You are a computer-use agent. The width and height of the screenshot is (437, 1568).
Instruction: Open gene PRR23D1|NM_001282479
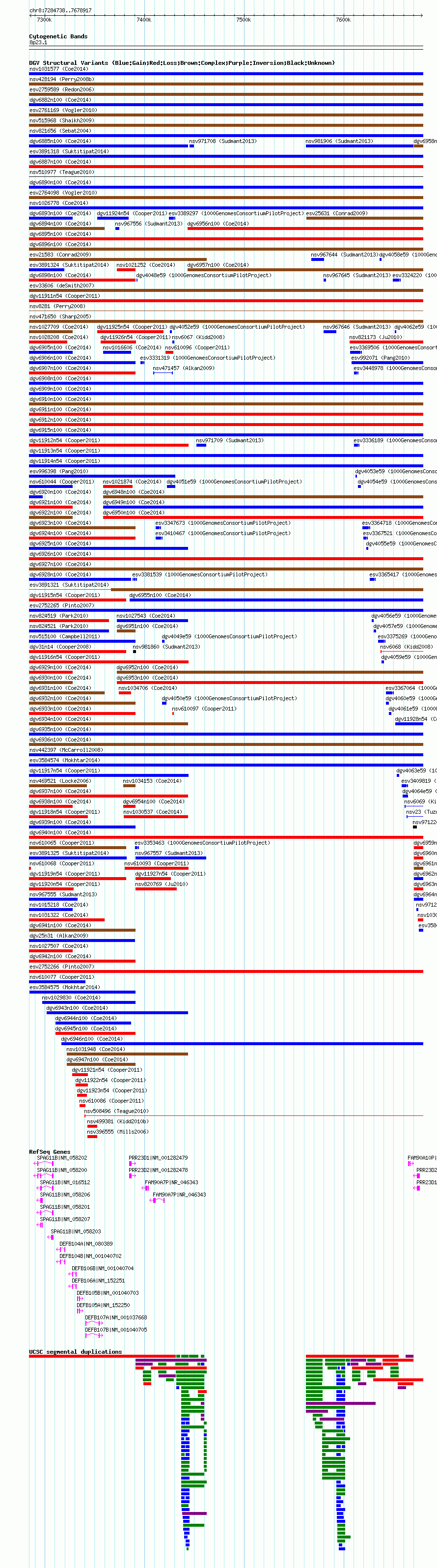tap(158, 1158)
